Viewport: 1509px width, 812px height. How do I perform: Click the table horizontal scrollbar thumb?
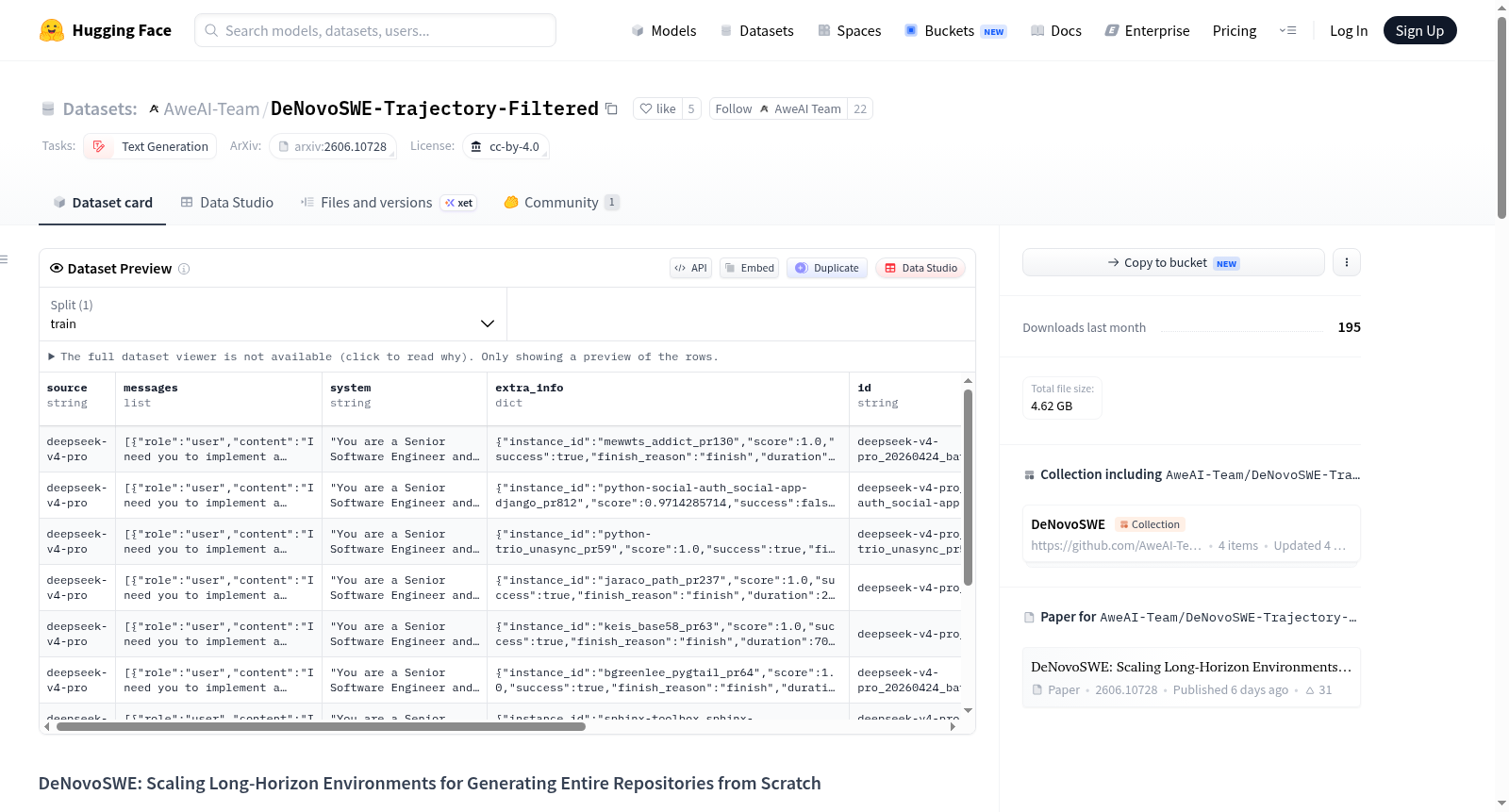pos(321,726)
